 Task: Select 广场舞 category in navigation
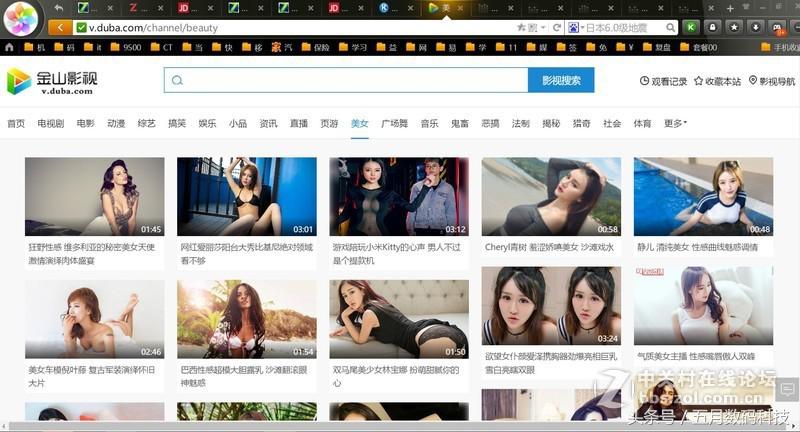pyautogui.click(x=394, y=123)
